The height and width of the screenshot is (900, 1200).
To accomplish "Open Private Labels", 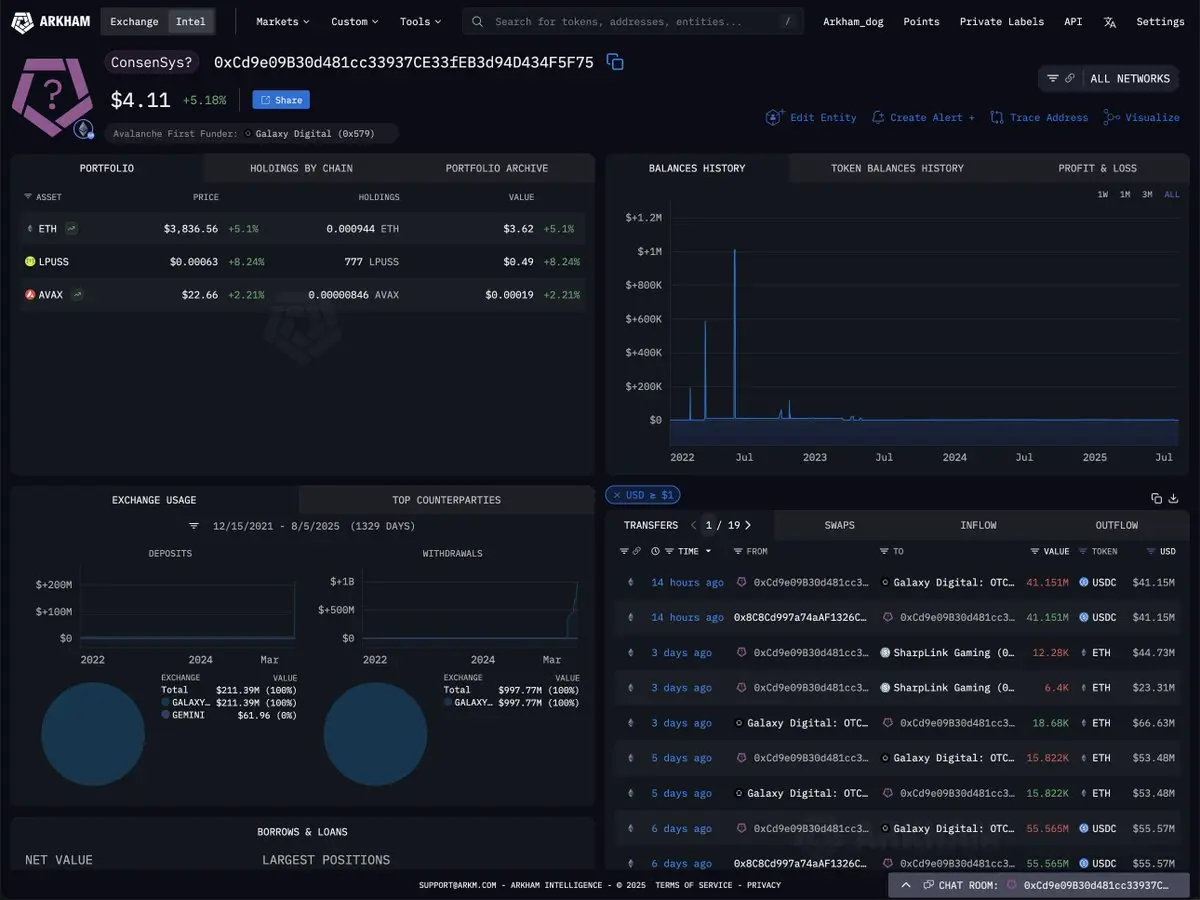I will pos(1001,21).
